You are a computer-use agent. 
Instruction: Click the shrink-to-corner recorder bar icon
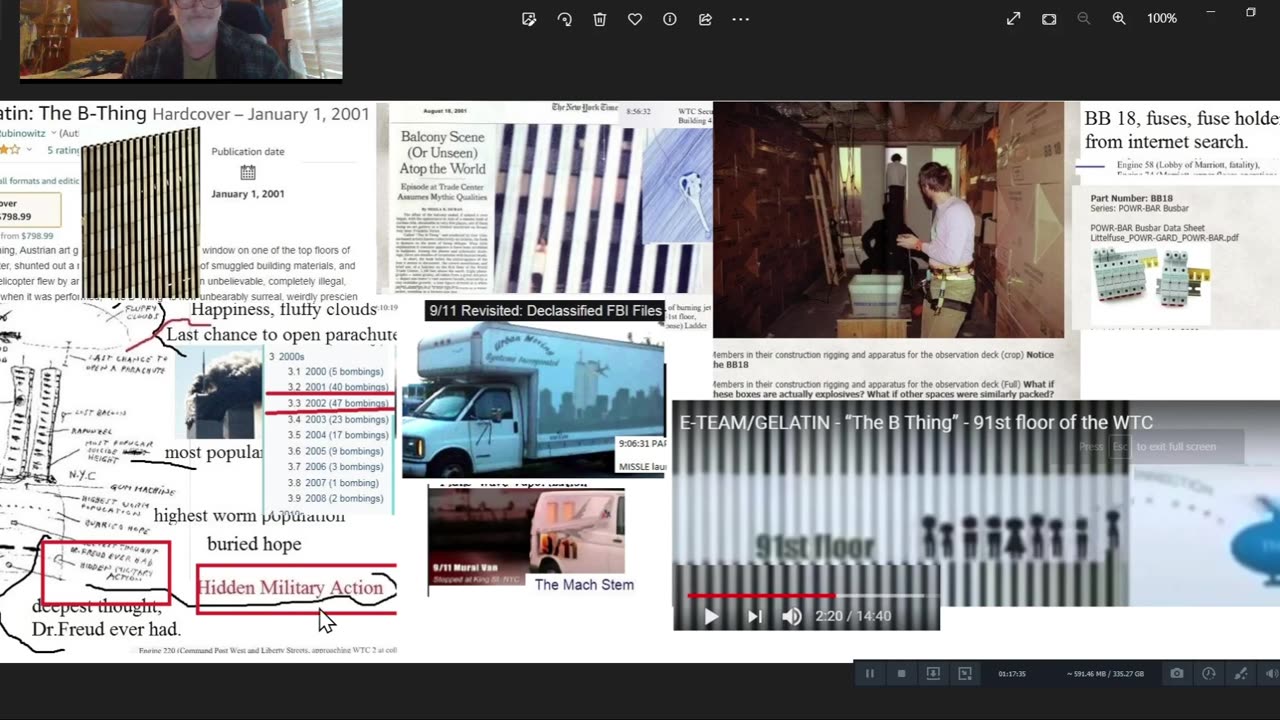(965, 674)
